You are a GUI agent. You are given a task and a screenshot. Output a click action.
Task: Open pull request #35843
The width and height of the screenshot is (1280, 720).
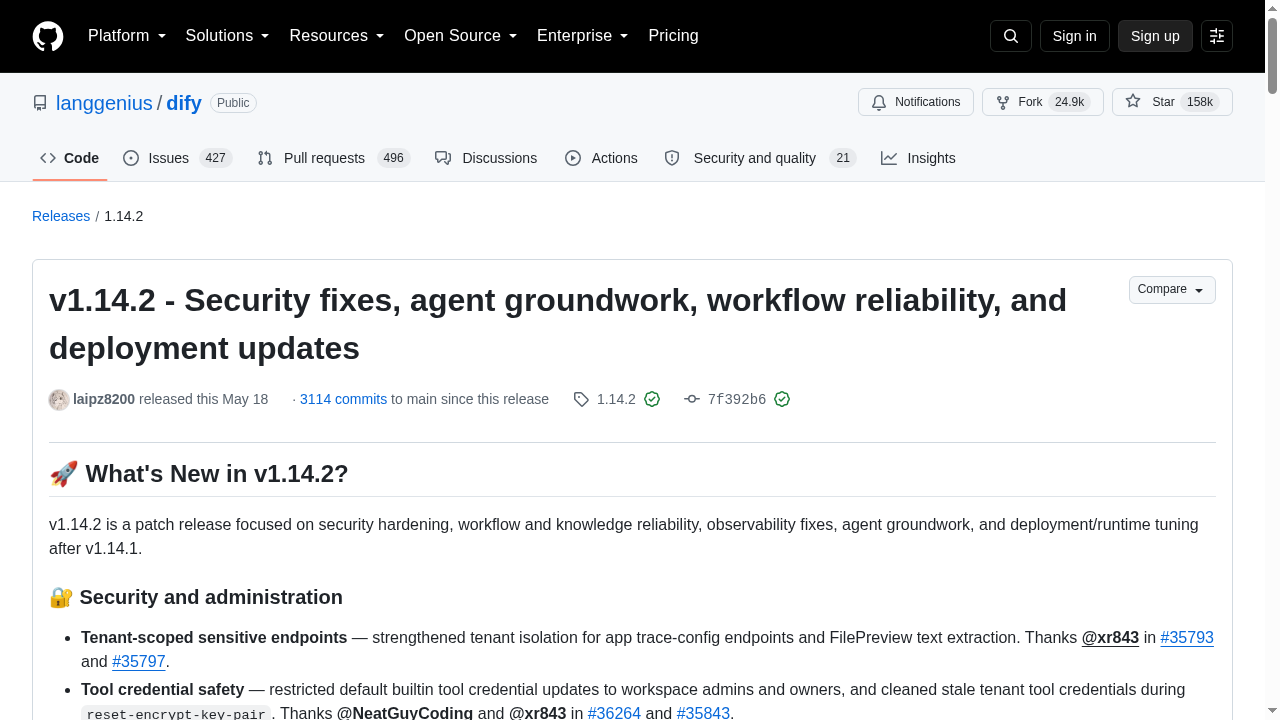[703, 713]
